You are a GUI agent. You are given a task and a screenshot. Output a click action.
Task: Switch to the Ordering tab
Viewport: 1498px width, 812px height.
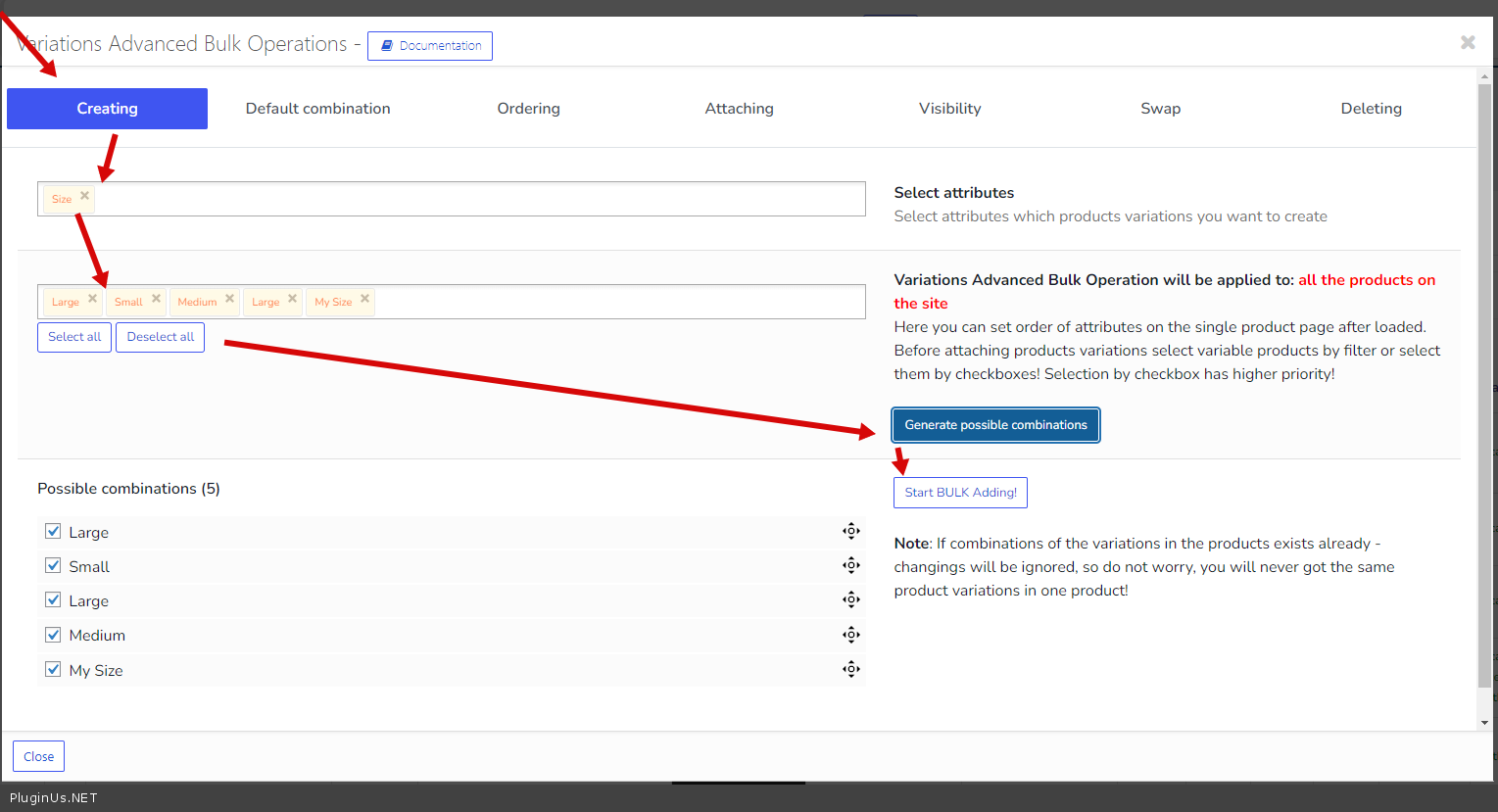point(528,109)
